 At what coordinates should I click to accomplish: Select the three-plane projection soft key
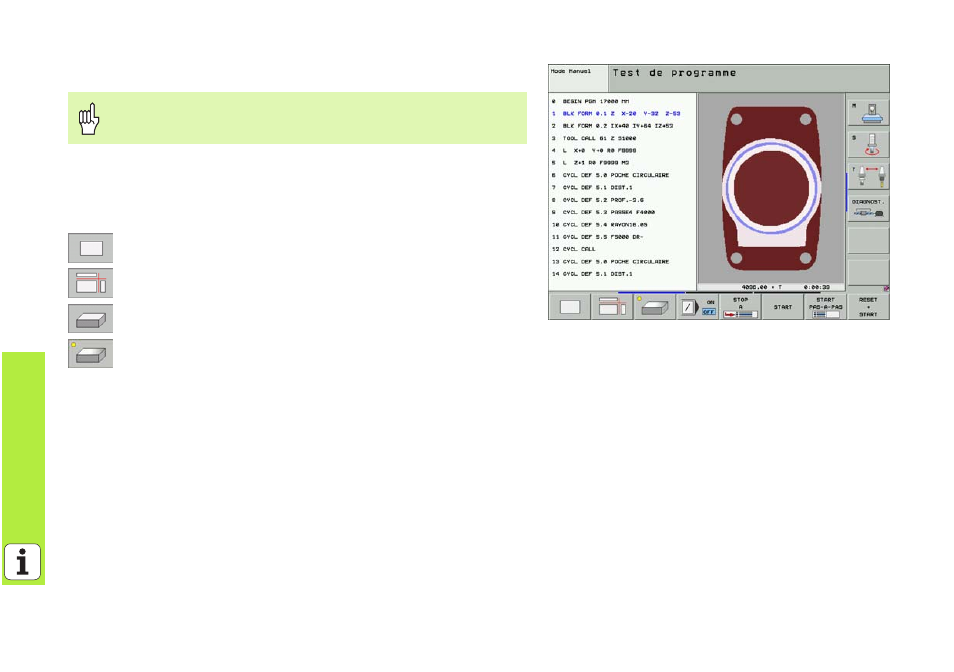click(x=612, y=307)
